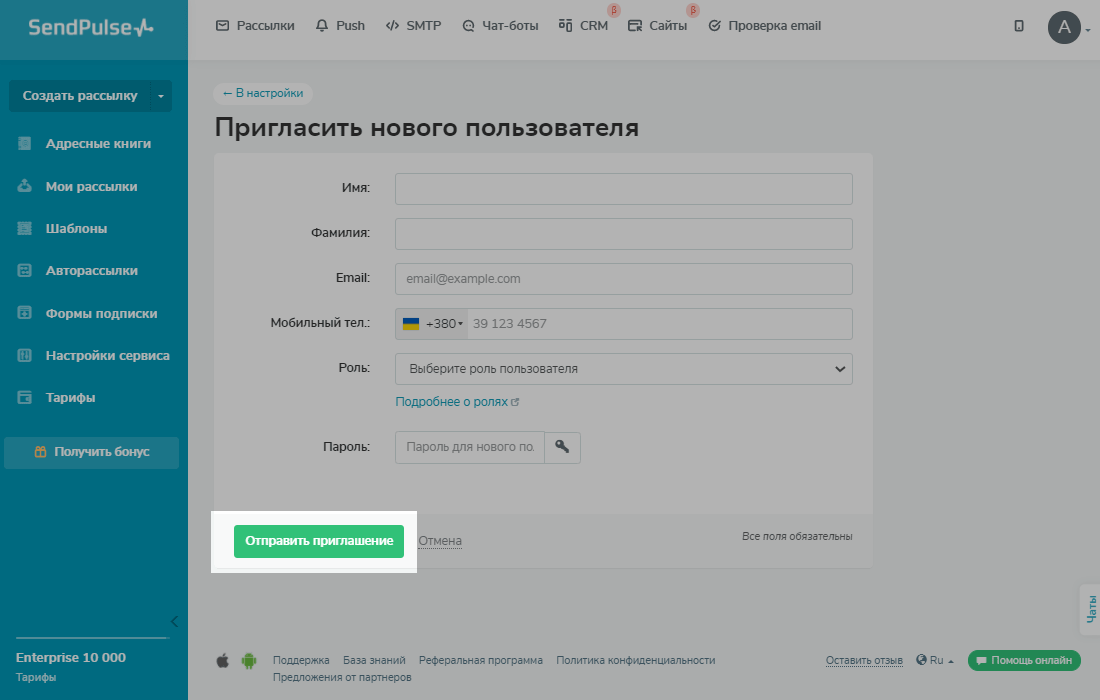Click the mobile device icon in header
This screenshot has height=700, width=1100.
(1019, 26)
